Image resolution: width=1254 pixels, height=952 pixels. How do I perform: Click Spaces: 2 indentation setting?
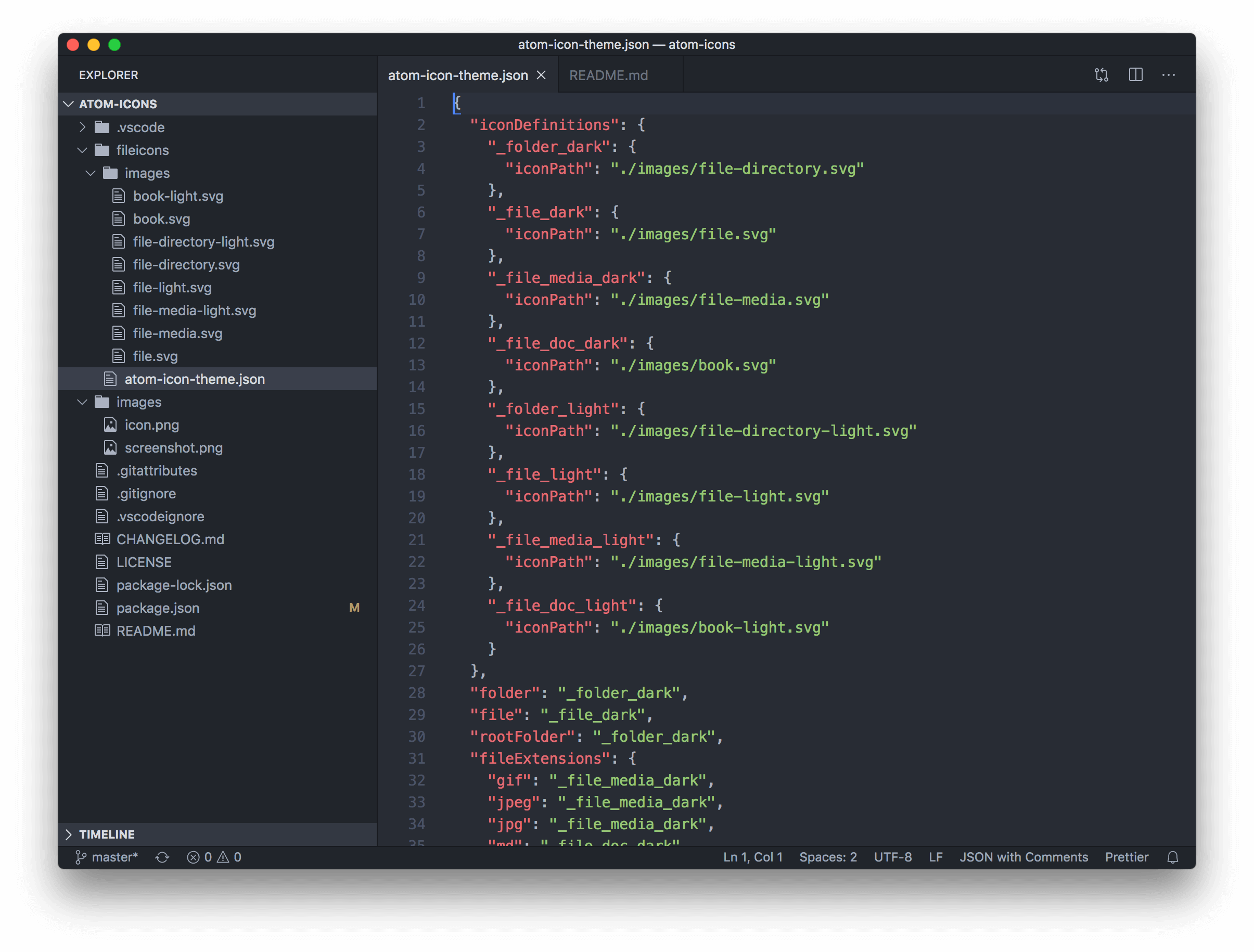[828, 857]
